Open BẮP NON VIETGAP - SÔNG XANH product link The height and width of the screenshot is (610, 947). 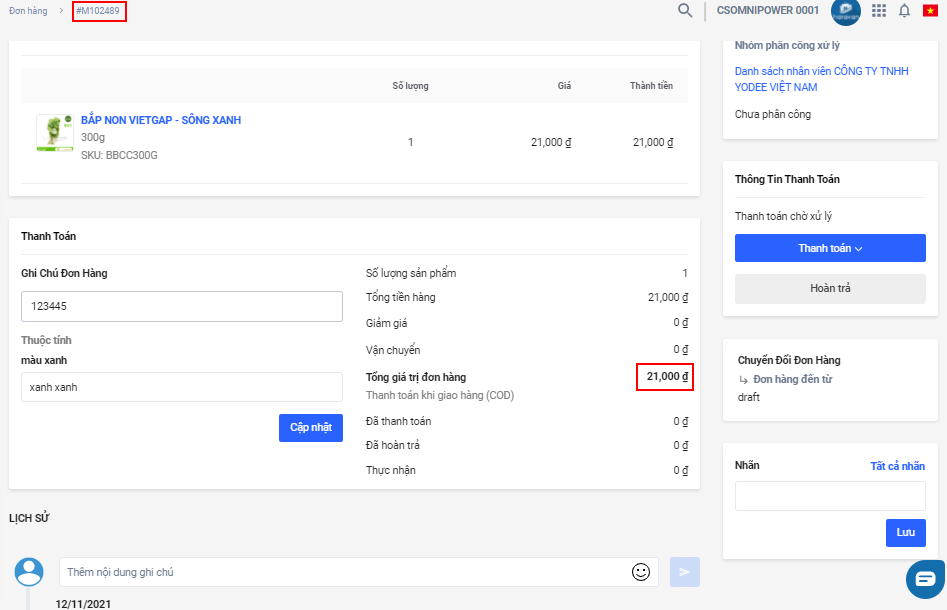160,120
